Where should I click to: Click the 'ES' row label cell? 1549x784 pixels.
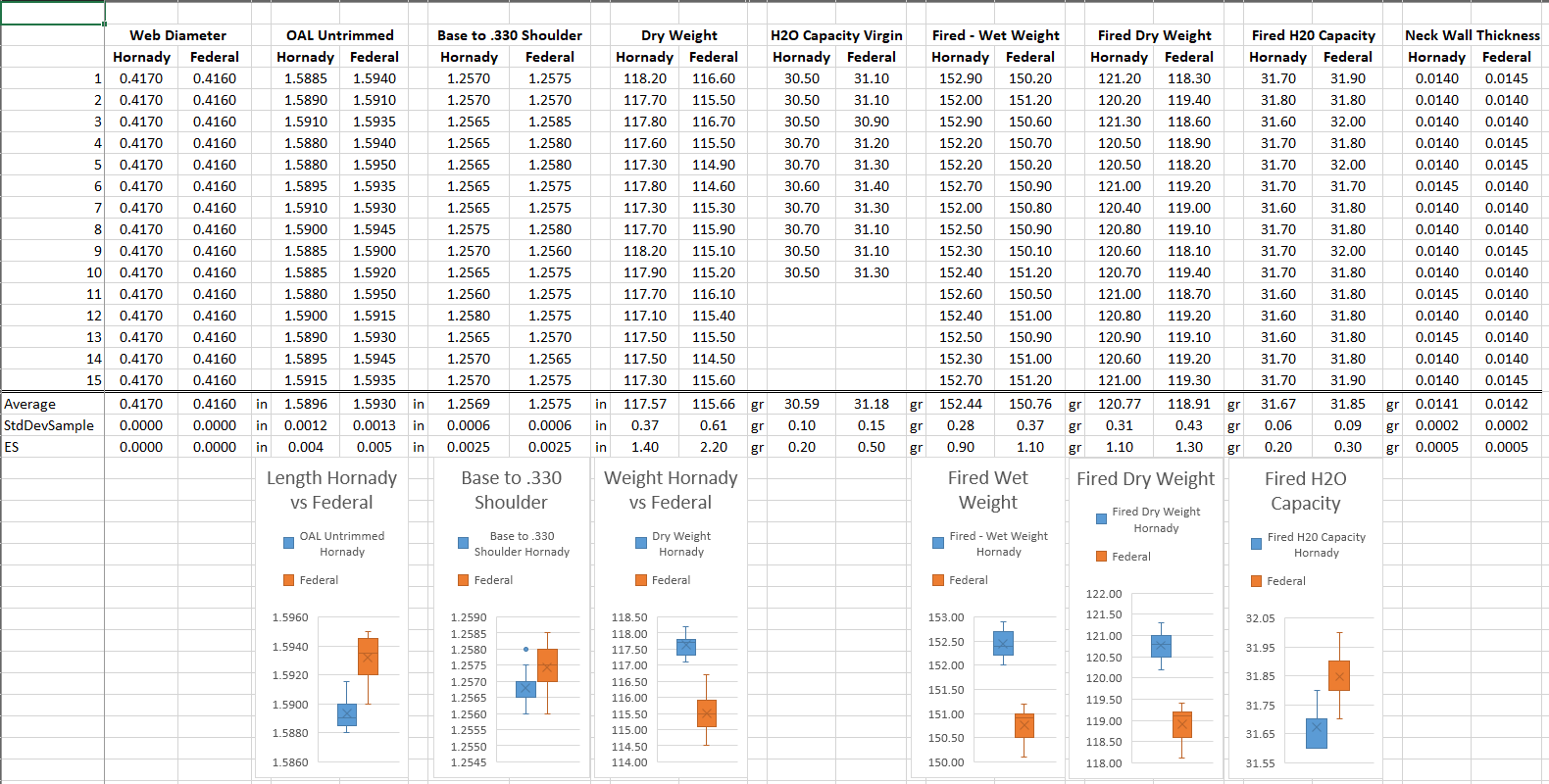53,447
